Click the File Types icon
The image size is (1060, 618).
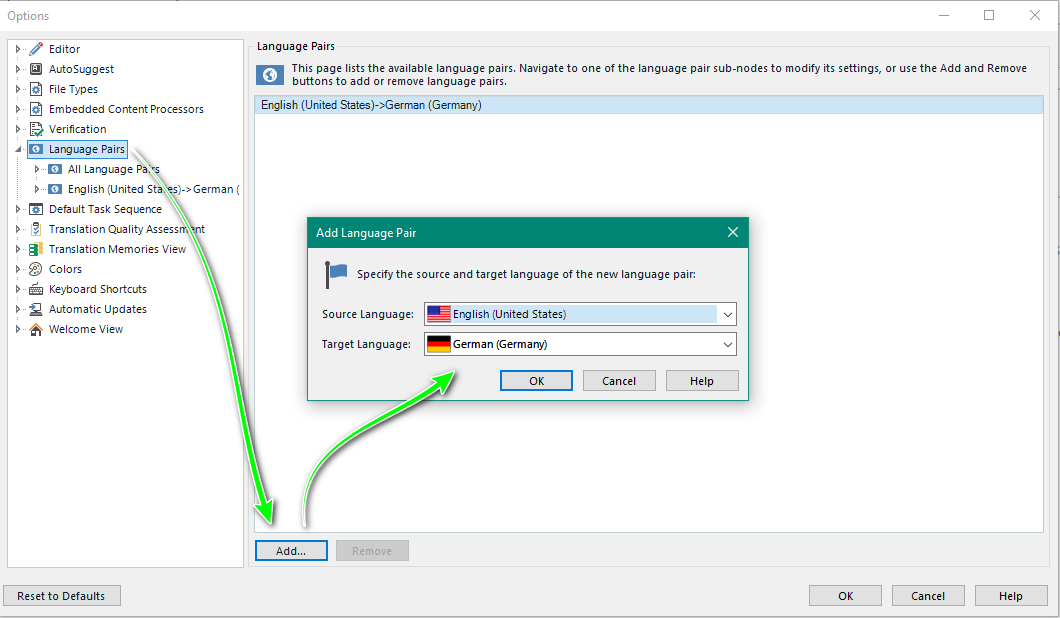pos(36,89)
